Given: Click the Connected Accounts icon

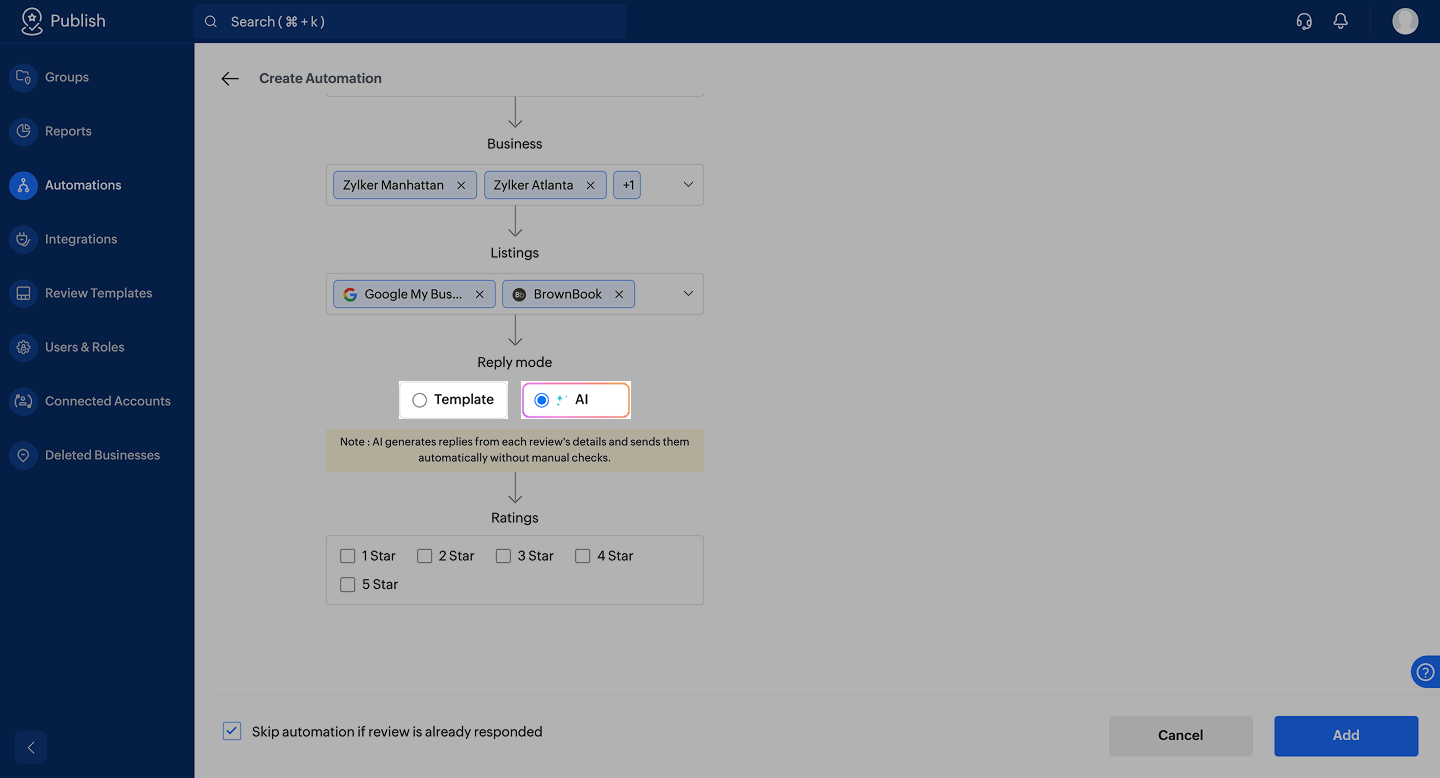Looking at the screenshot, I should [x=23, y=401].
